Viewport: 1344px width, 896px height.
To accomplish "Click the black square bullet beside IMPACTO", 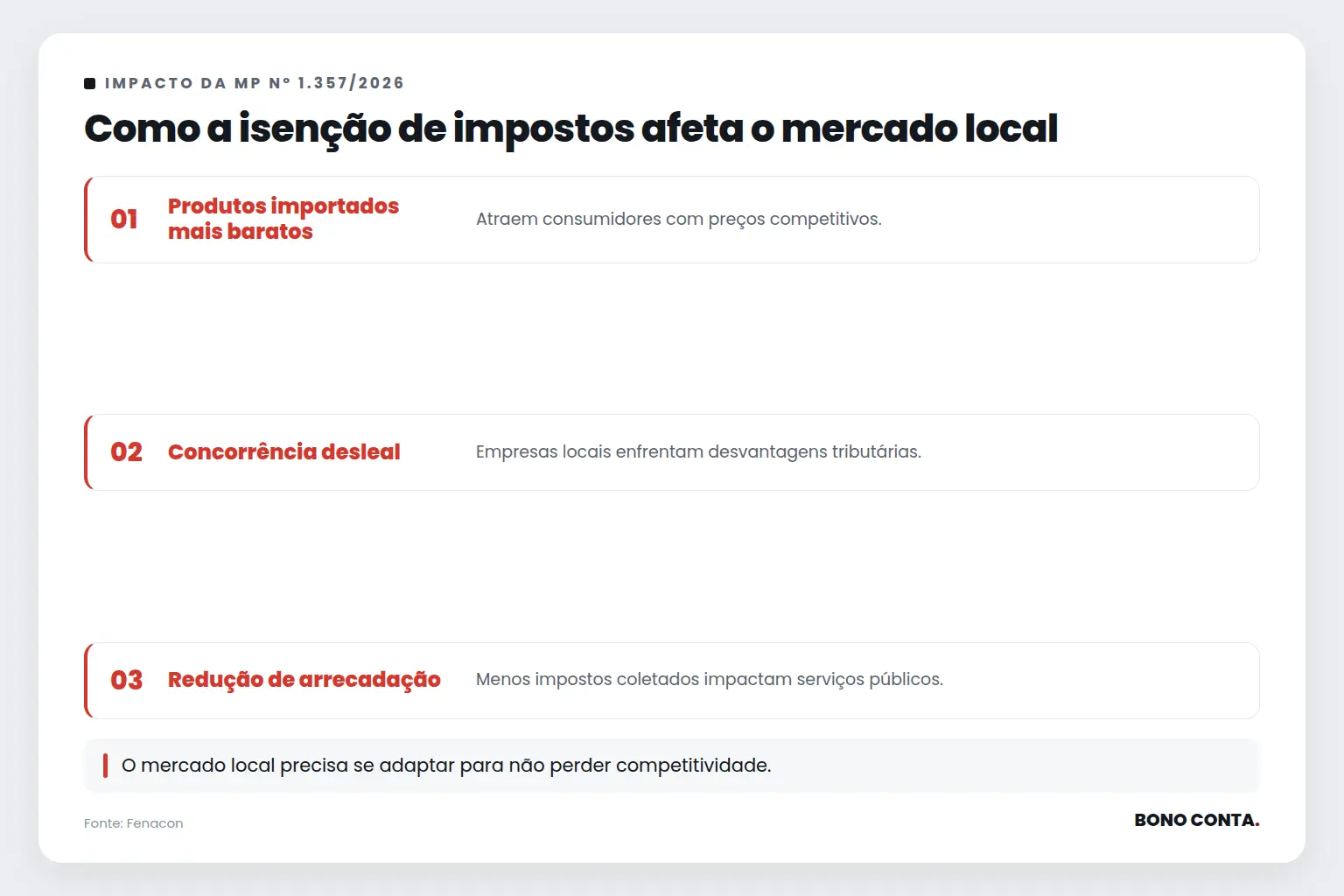I will click(89, 83).
